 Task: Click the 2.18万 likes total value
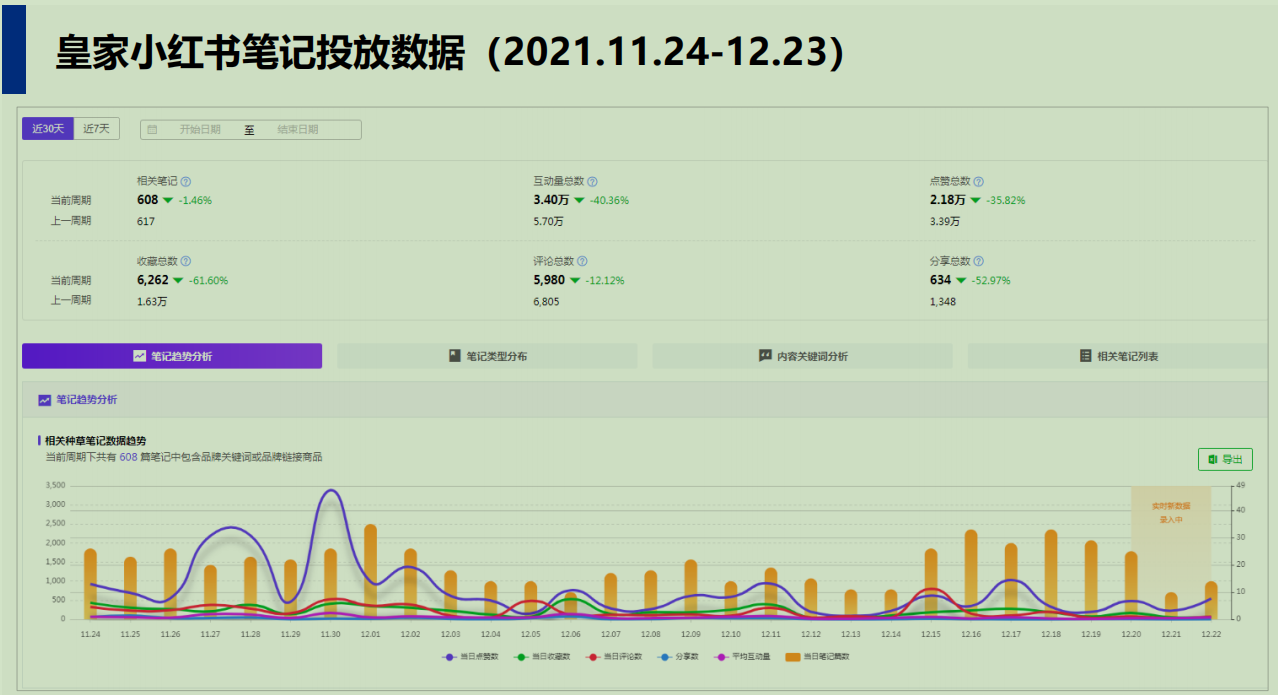pos(948,200)
